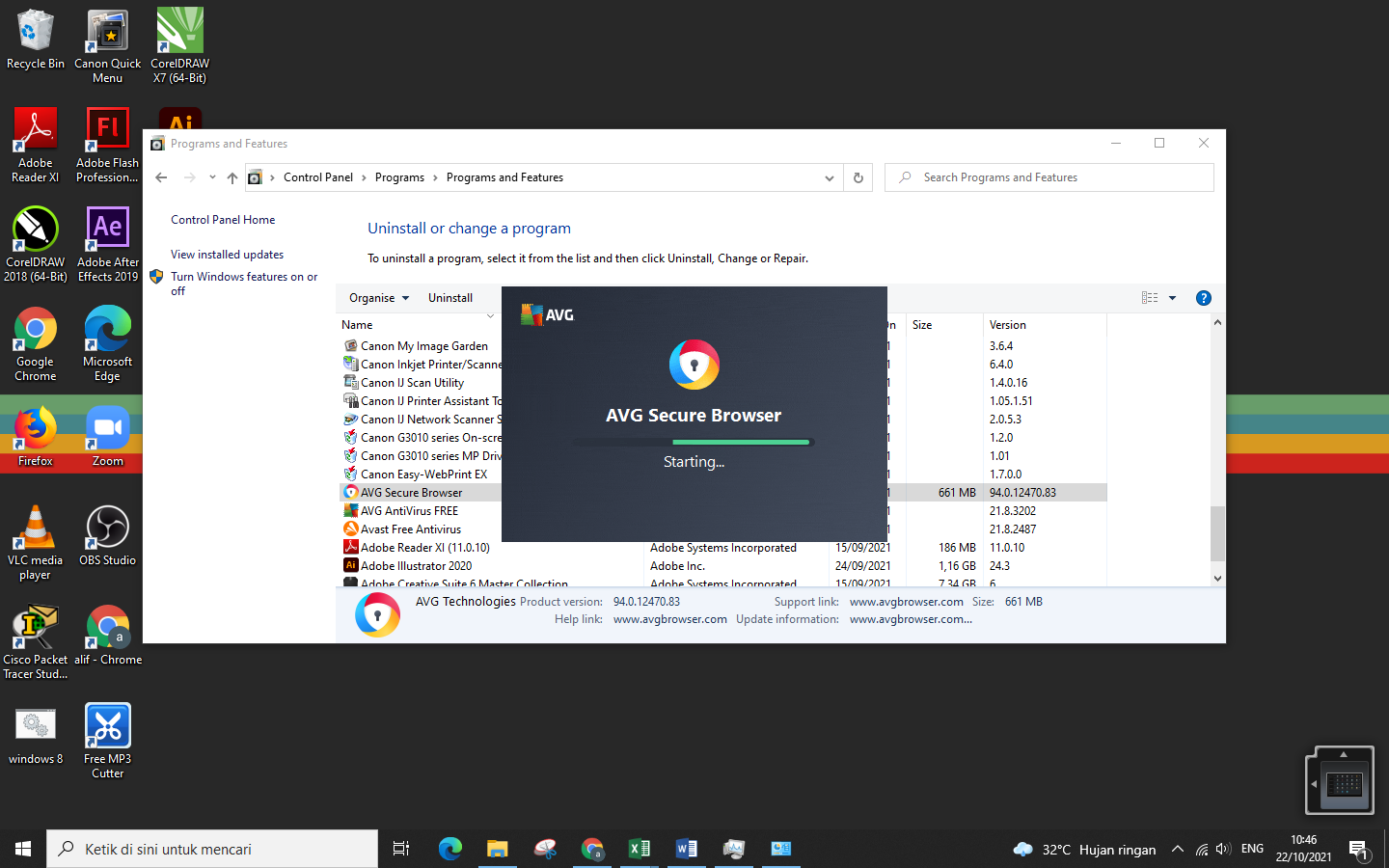Screen dimensions: 1389x868
Task: Open File Explorer from the taskbar
Action: (497, 849)
